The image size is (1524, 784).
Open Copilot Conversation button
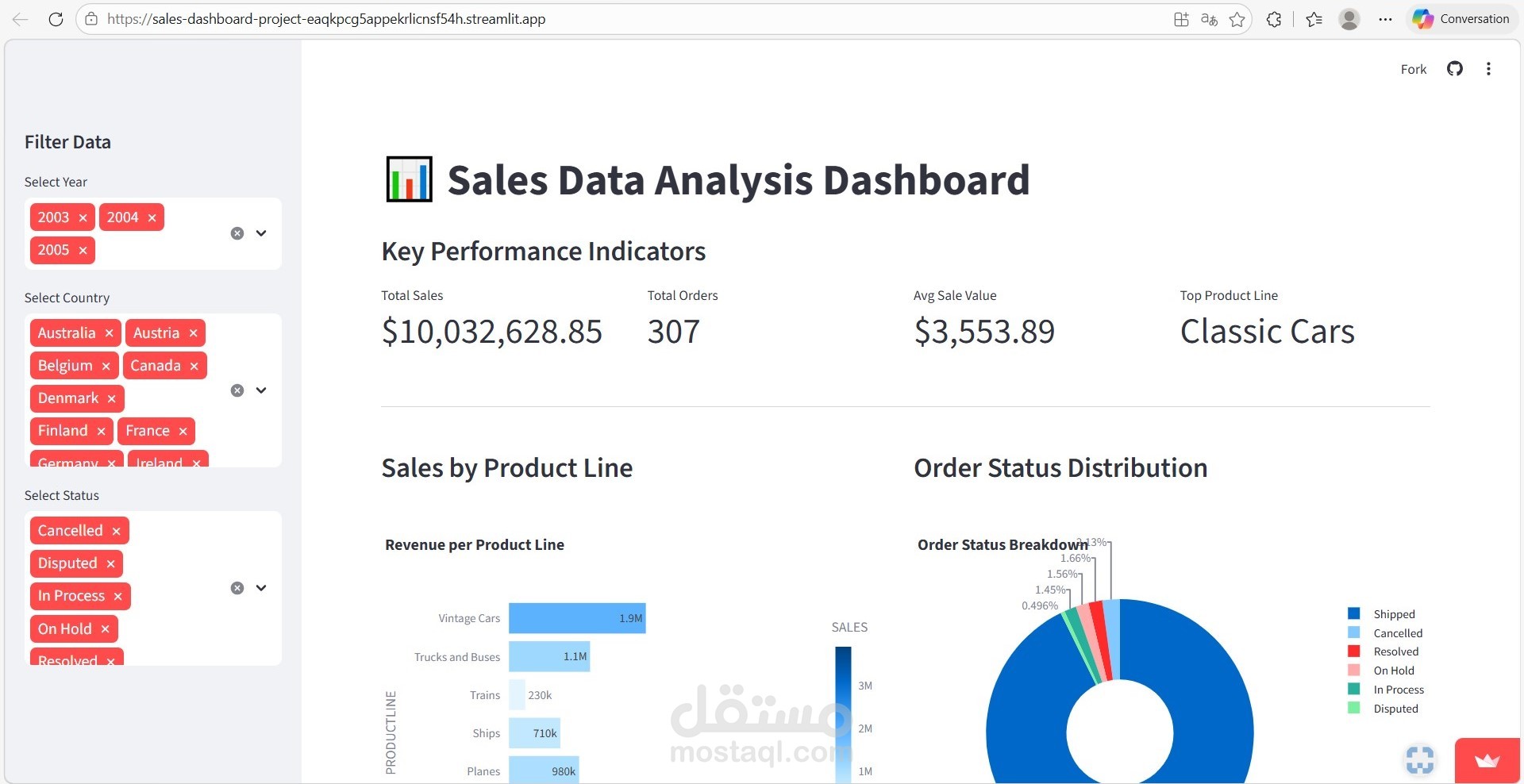[1461, 19]
